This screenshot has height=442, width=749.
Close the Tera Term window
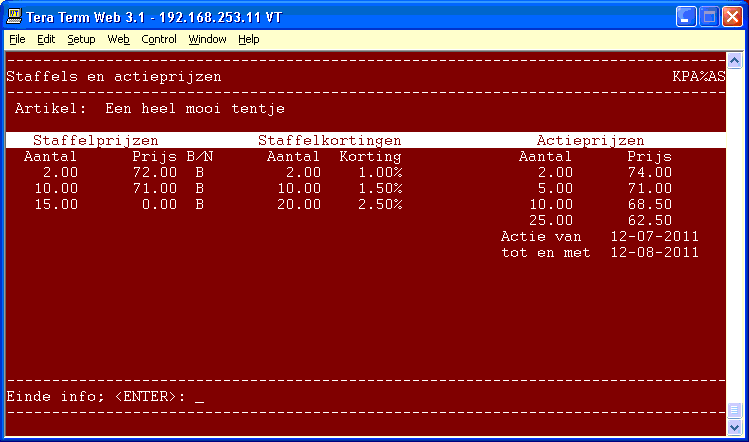pos(732,16)
